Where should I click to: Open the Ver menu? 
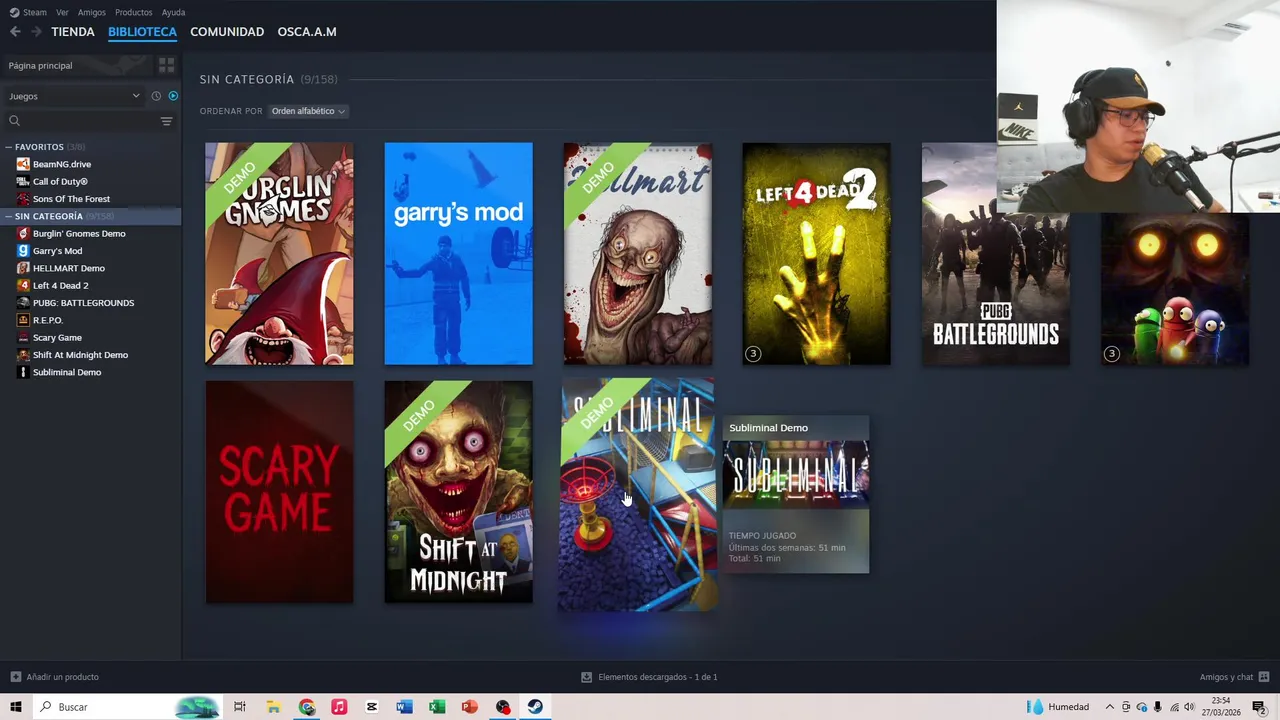(x=62, y=12)
